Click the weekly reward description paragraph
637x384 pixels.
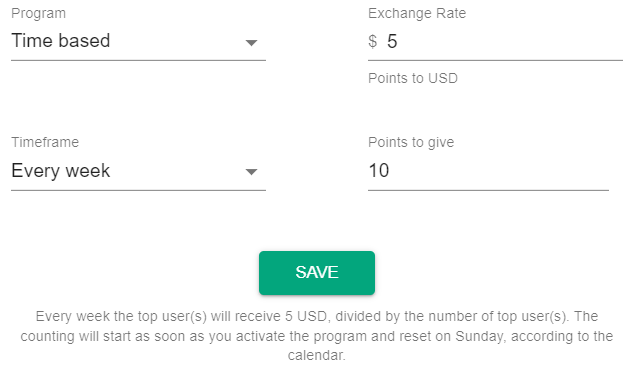click(317, 336)
